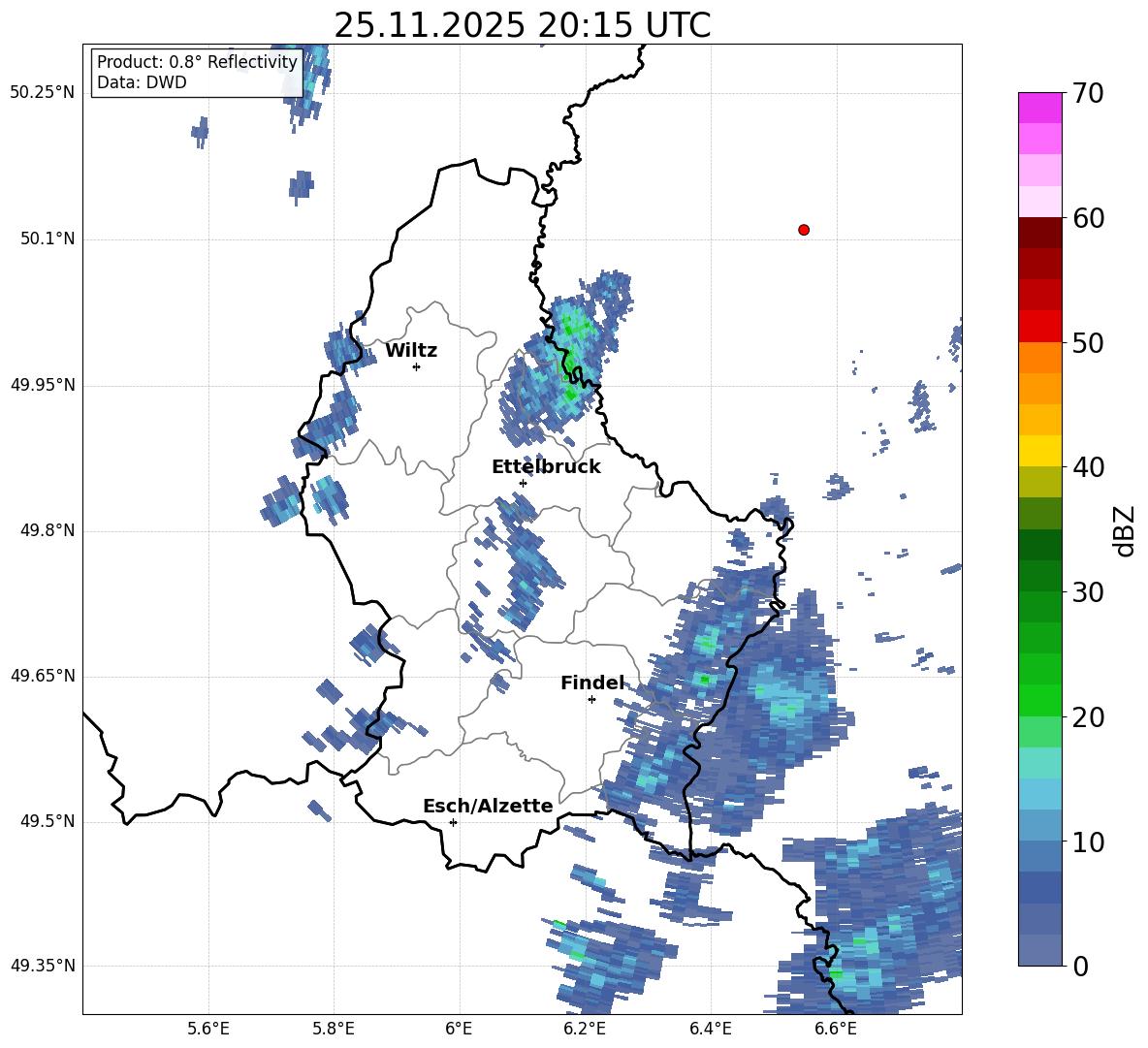1148x1048 pixels.
Task: Click the 49.65°N latitude label
Action: (42, 676)
